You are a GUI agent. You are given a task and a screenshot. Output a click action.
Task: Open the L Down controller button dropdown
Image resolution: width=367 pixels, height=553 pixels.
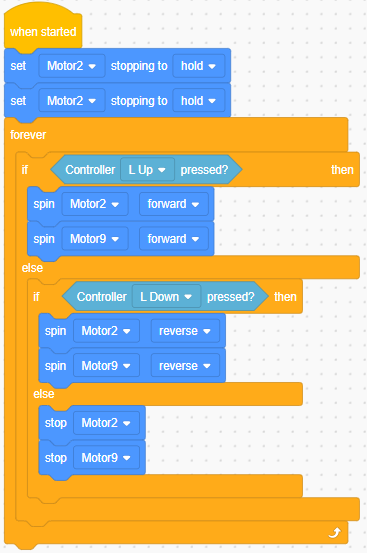point(166,297)
